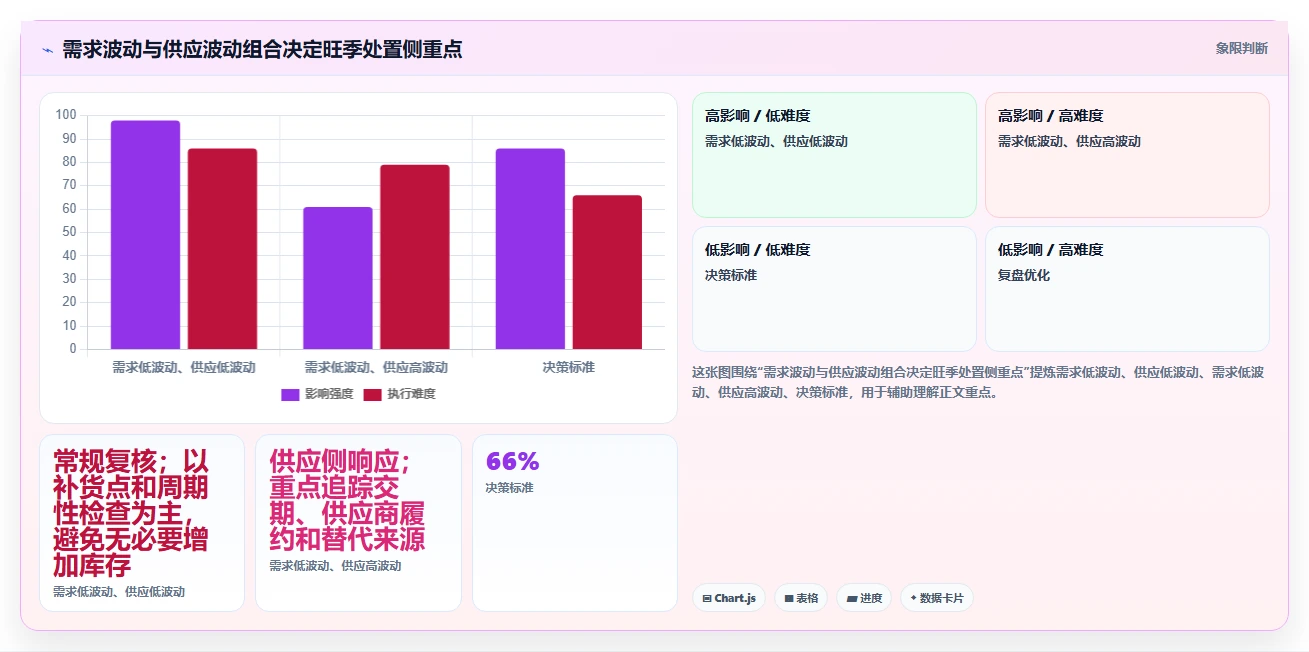The width and height of the screenshot is (1309, 652).
Task: Click the crimson bar for 需求低波动、供应高波动
Action: click(415, 257)
